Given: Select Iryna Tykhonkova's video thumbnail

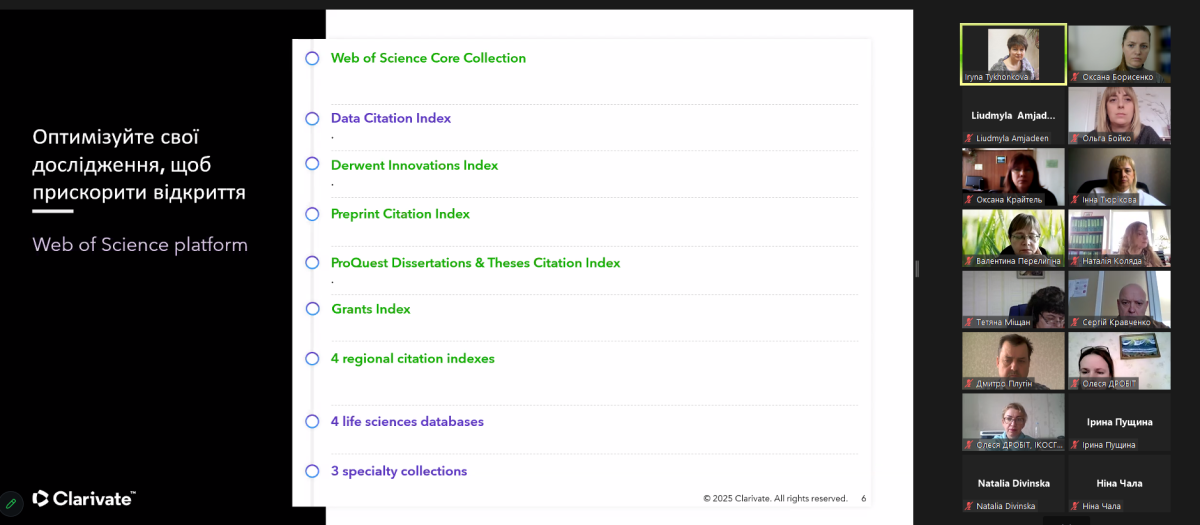Looking at the screenshot, I should [x=1013, y=54].
